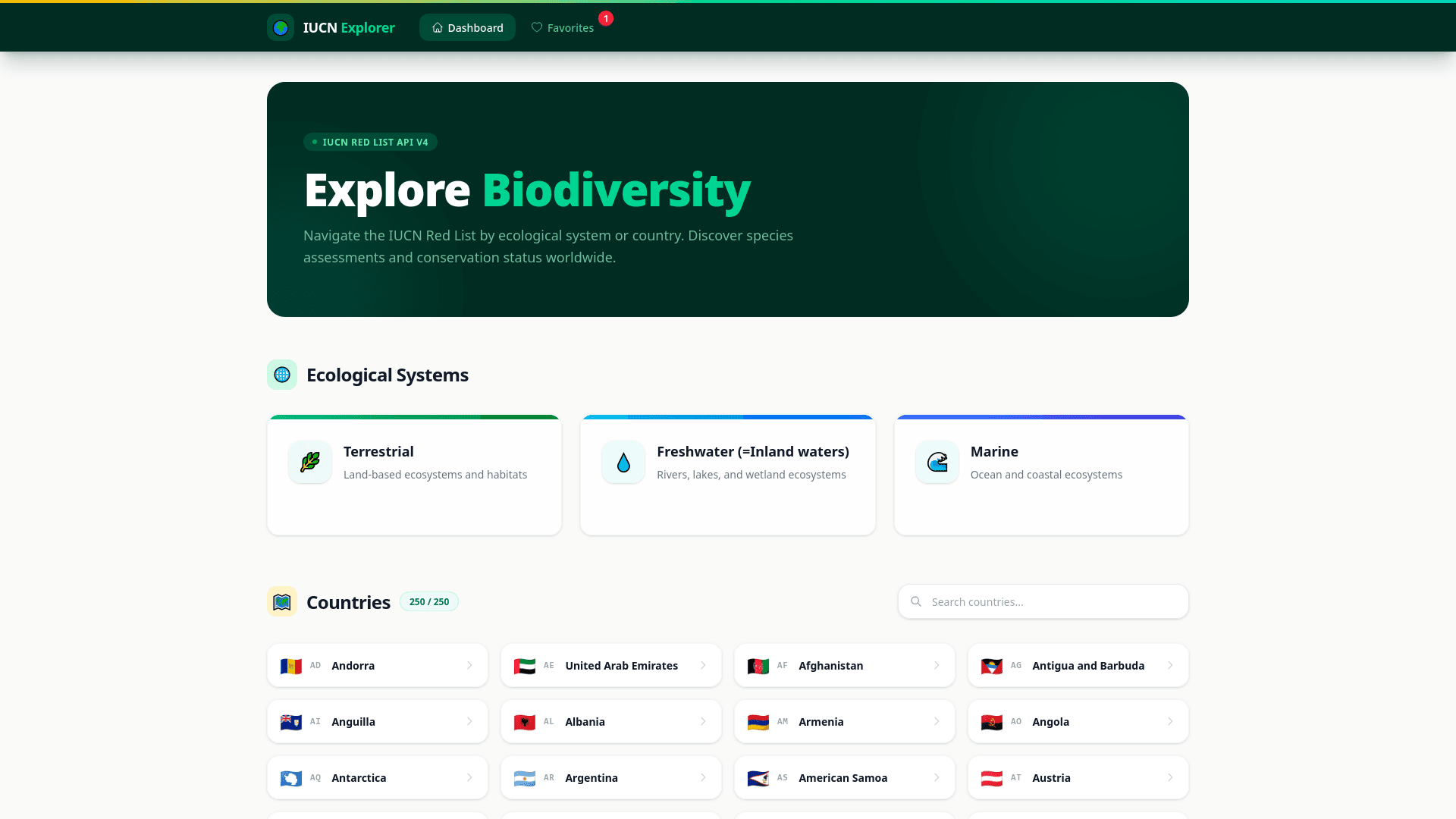The image size is (1456, 819).
Task: Click the chevron on Argentina row
Action: (703, 778)
